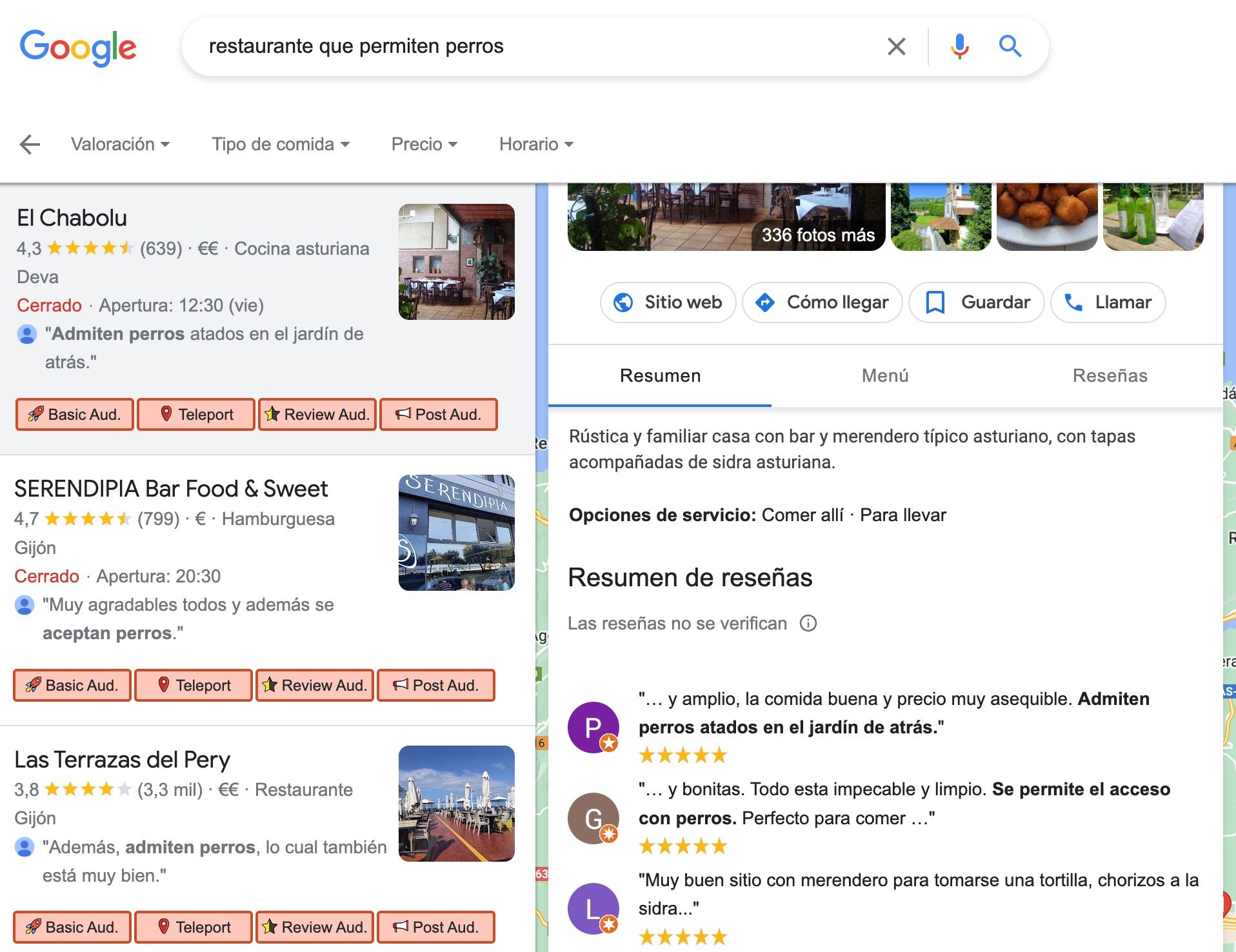Go back using the left arrow
Screen dimensions: 1236x952
coord(30,144)
